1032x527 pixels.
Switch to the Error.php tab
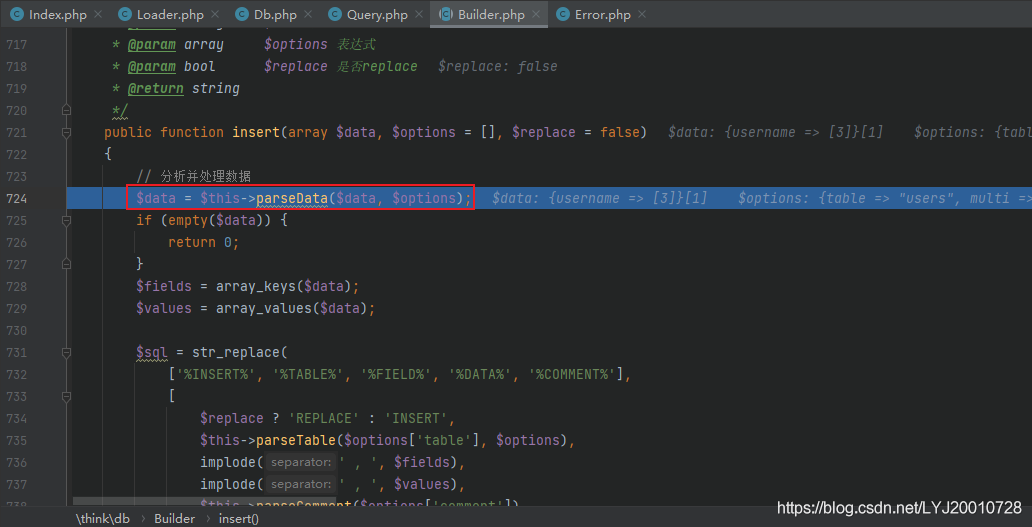[603, 14]
